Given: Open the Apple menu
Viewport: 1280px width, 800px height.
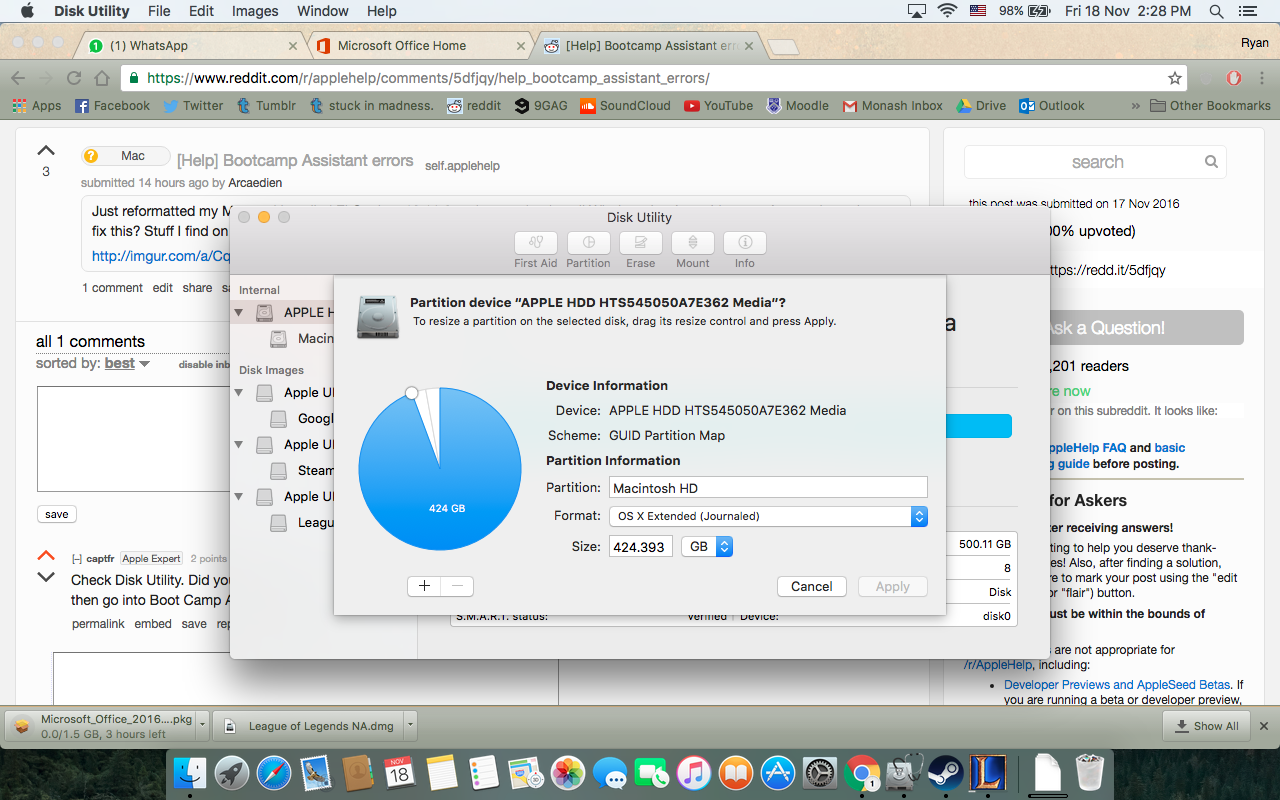Looking at the screenshot, I should [27, 11].
